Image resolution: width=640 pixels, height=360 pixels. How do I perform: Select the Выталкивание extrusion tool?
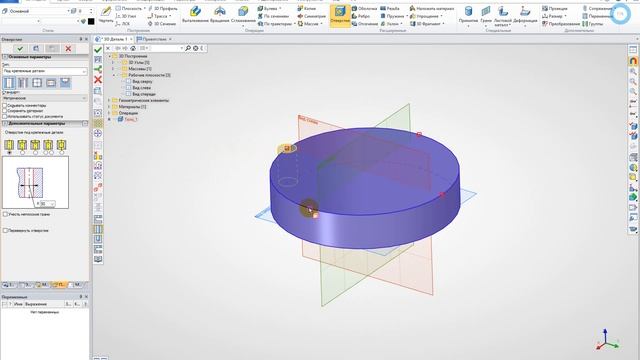(x=195, y=15)
